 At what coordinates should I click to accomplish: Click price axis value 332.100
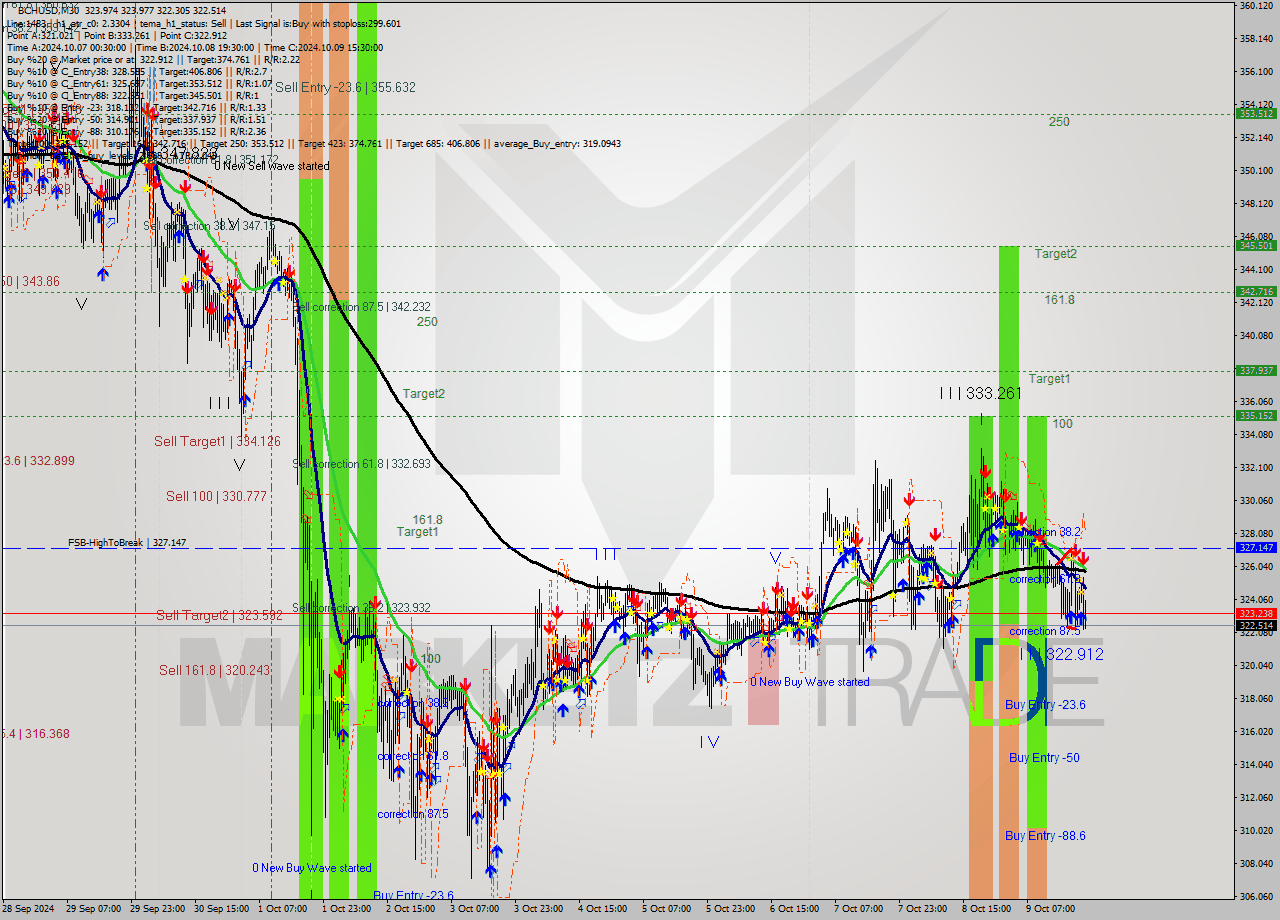[1256, 467]
